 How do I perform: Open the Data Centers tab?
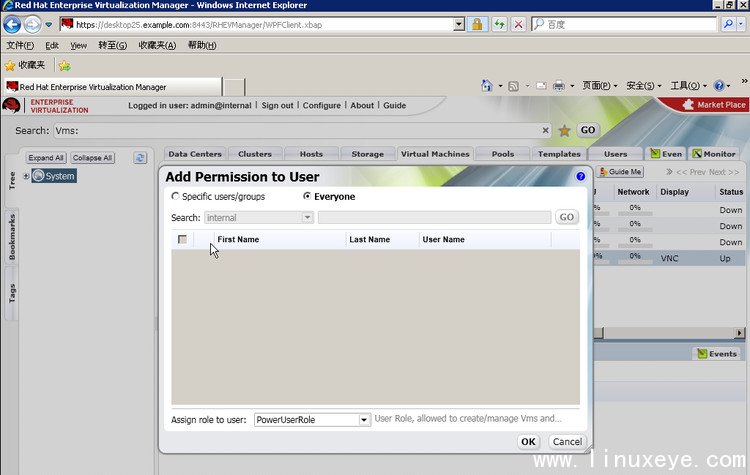pos(195,154)
